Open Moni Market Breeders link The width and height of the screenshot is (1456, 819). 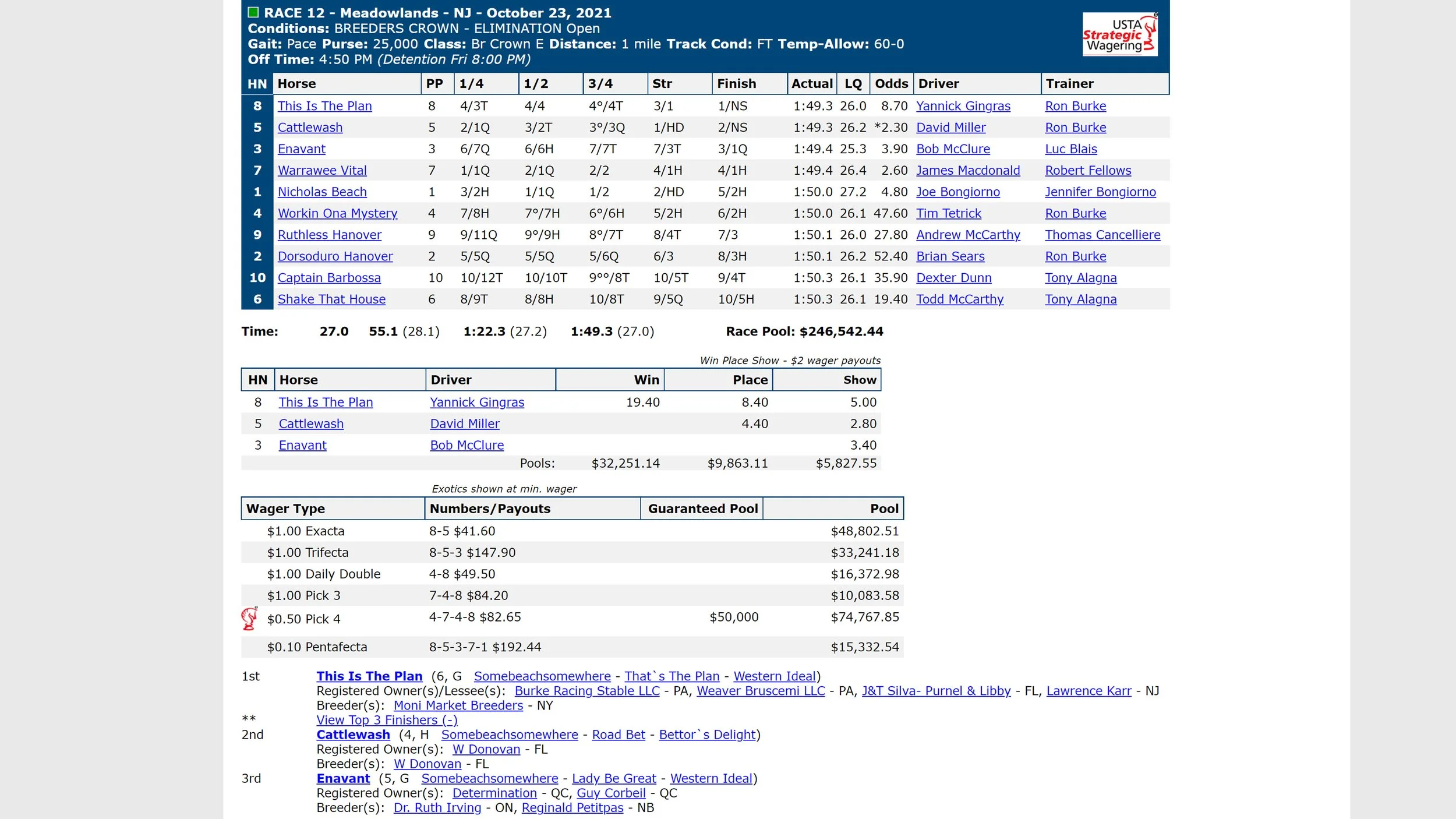click(x=458, y=705)
